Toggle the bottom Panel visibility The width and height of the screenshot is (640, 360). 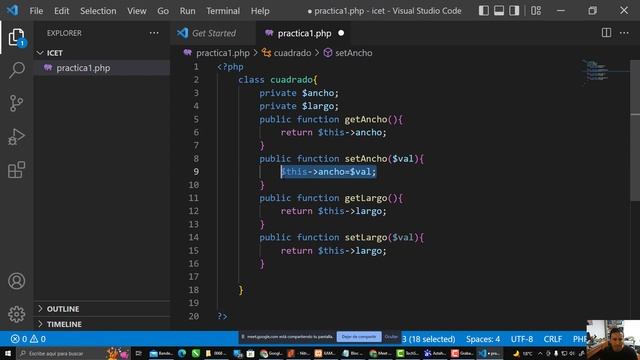pos(499,11)
